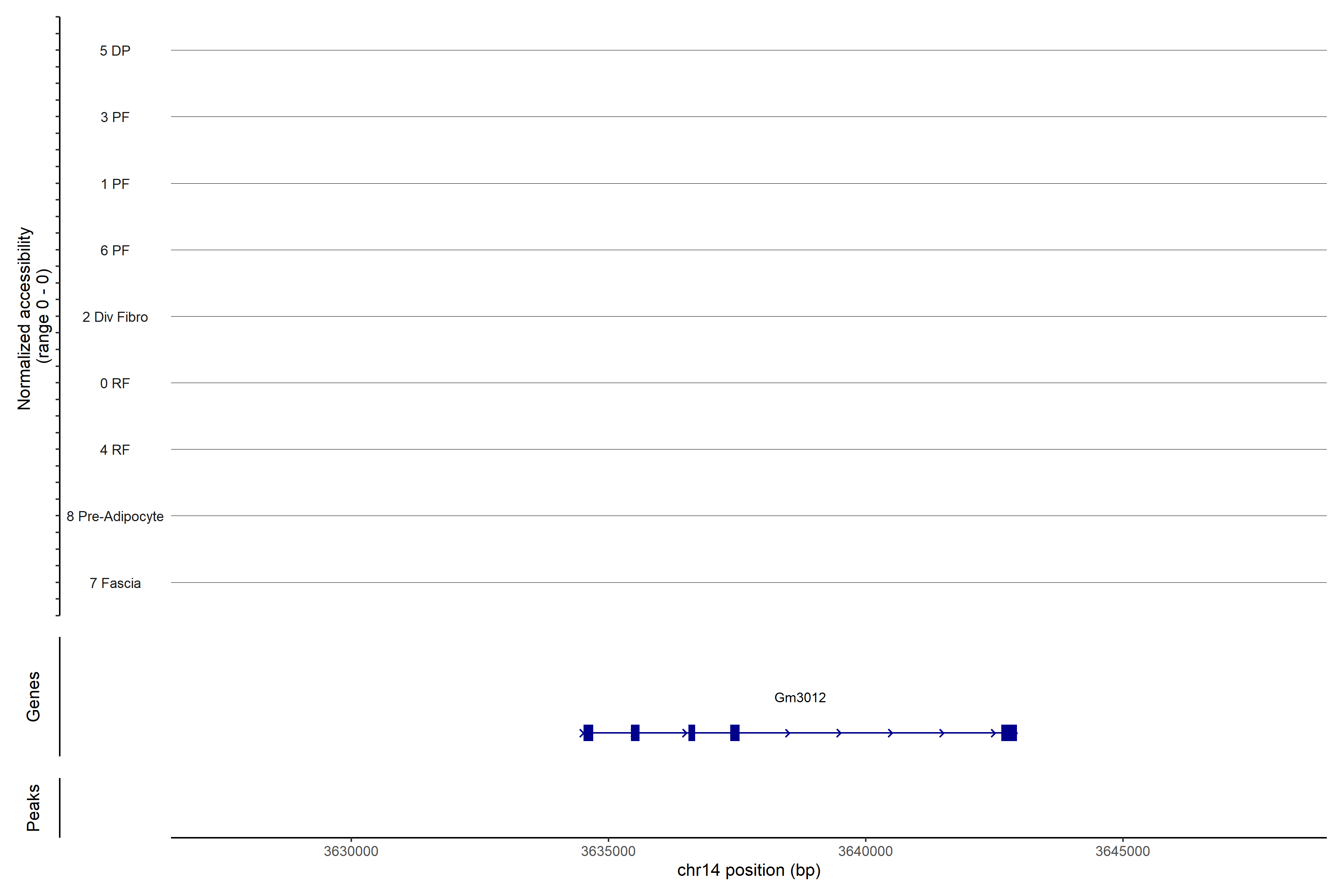Click the Genes panel label
The image size is (1344, 896).
(33, 697)
